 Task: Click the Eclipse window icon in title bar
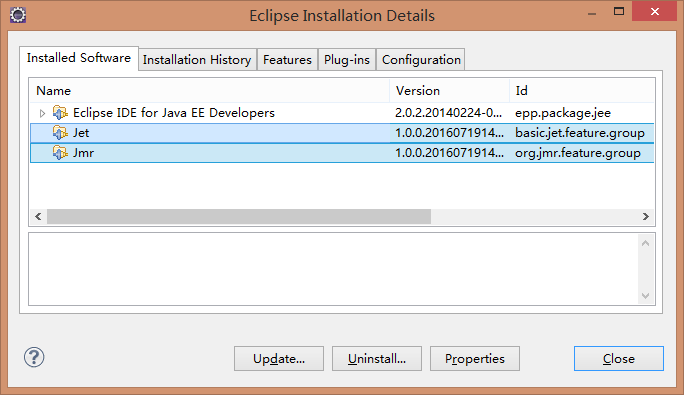pos(18,15)
